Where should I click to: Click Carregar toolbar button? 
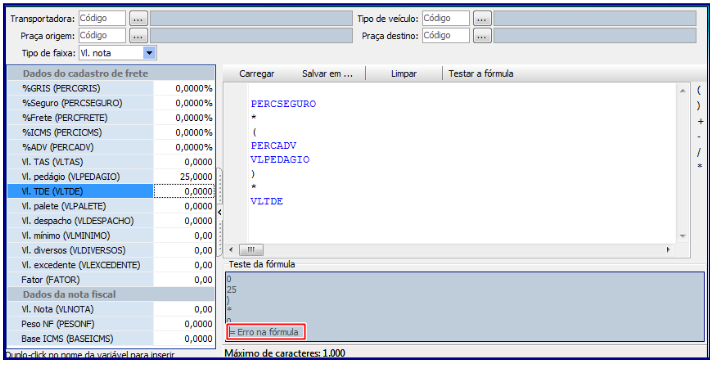(257, 74)
